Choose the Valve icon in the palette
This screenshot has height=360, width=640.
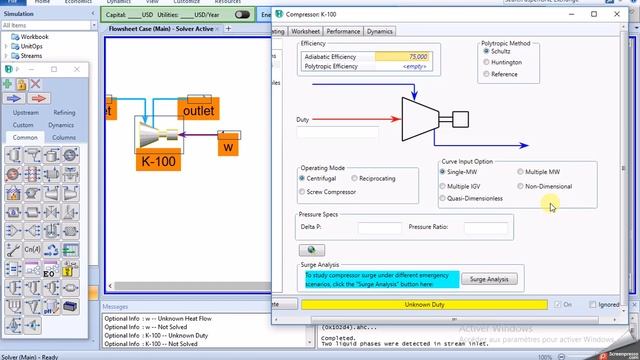51,212
